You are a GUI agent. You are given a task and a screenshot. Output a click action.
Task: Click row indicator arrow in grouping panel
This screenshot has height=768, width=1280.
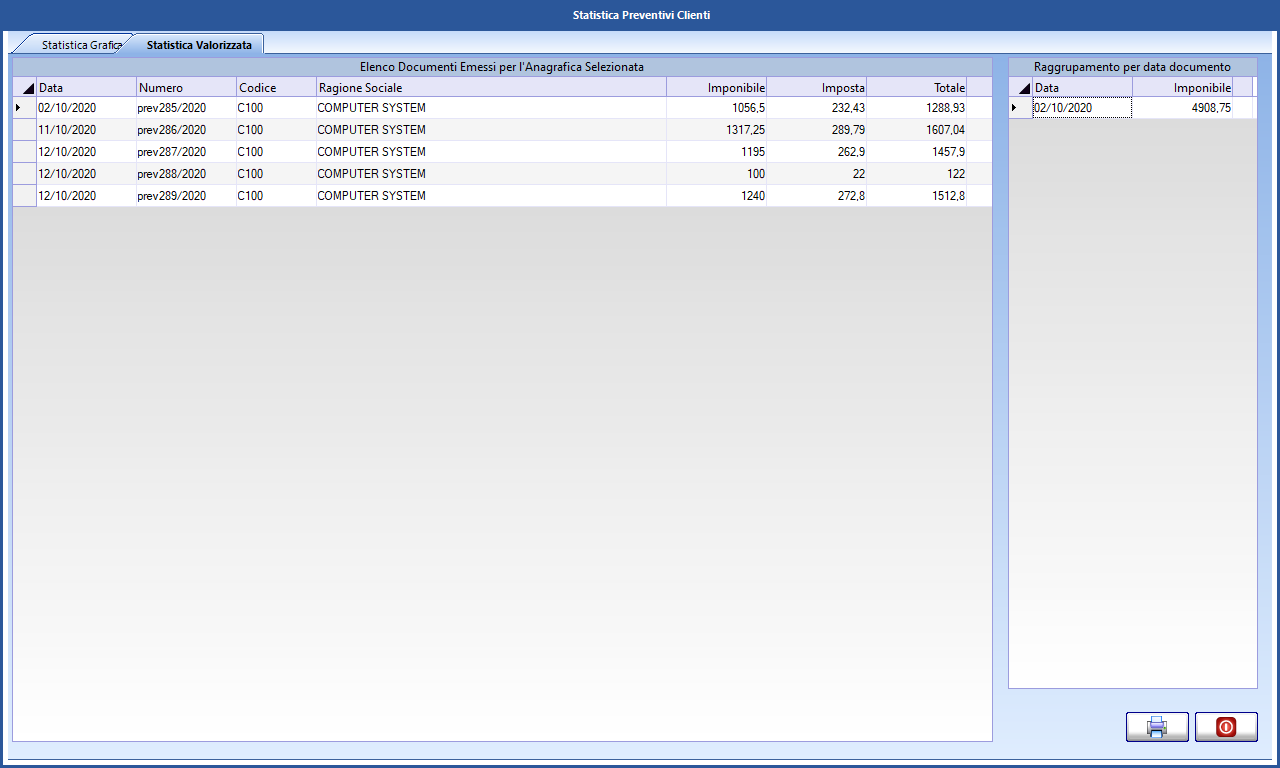pos(1021,108)
